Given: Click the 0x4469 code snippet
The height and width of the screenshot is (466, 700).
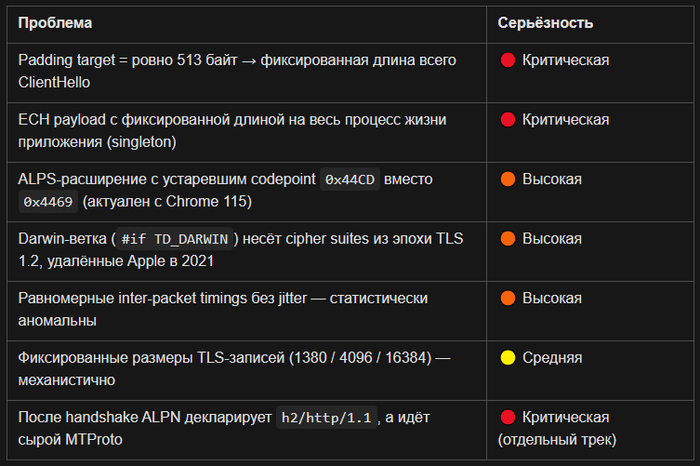Looking at the screenshot, I should click(49, 203).
